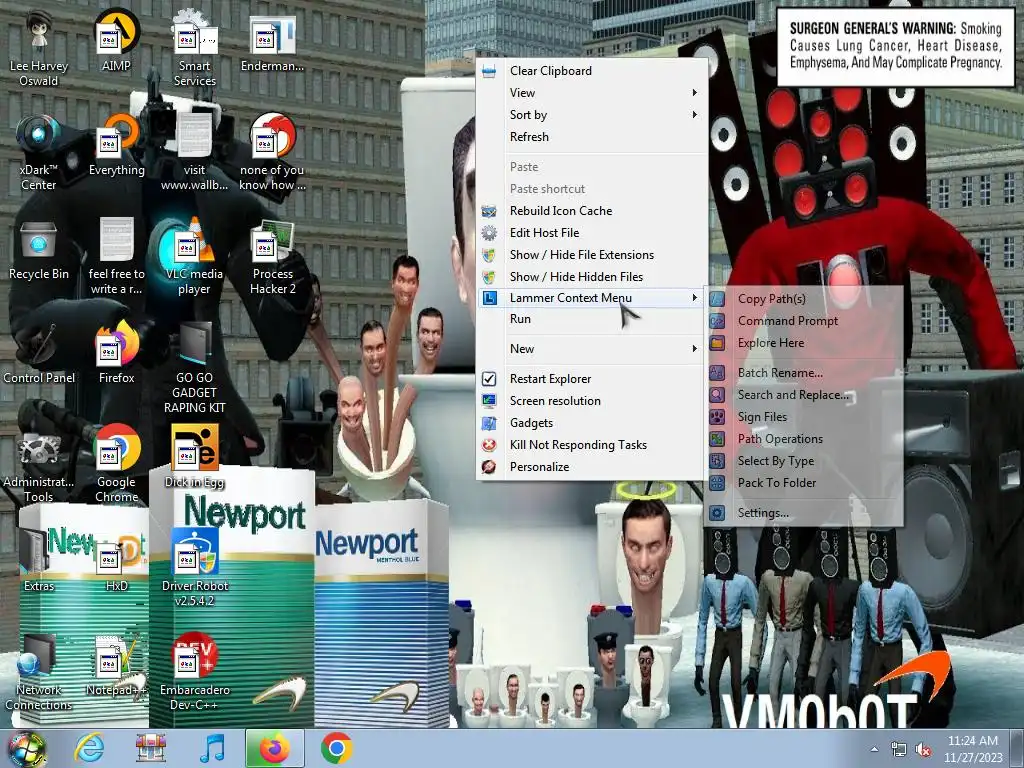Choose Select By Type submenu entry

coord(804,461)
